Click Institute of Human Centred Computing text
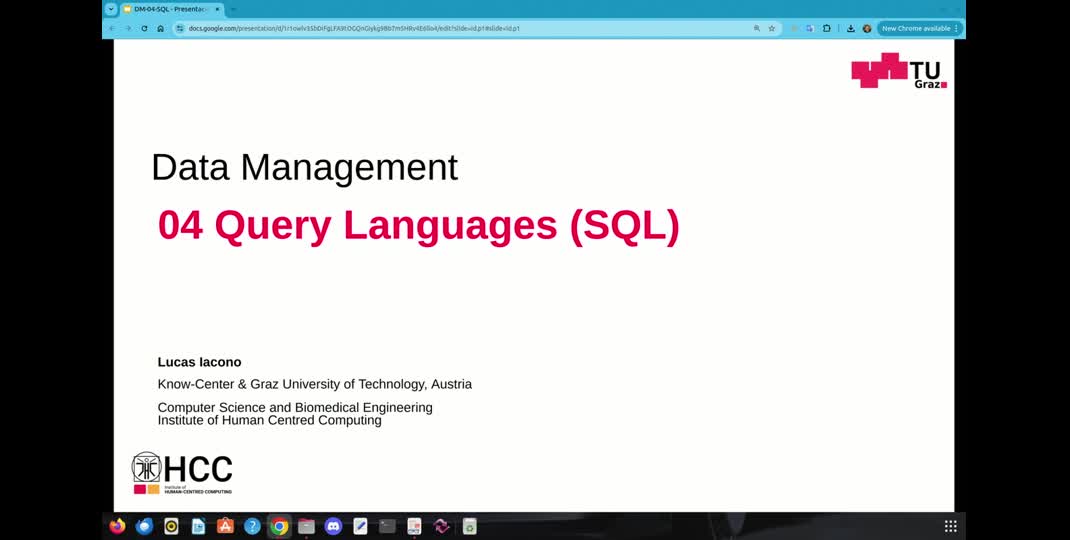 click(x=270, y=421)
